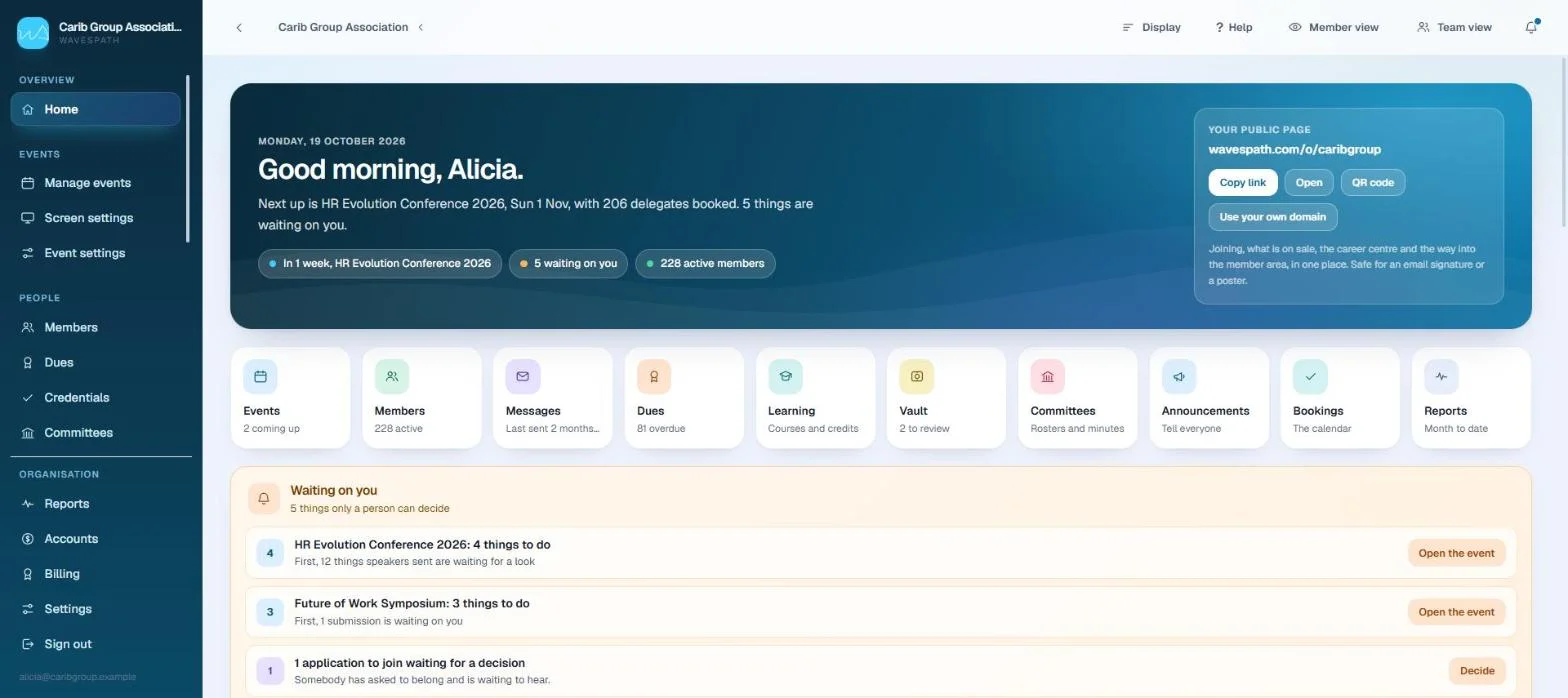
Task: Click the Manage events calendar icon
Action: pos(28,183)
